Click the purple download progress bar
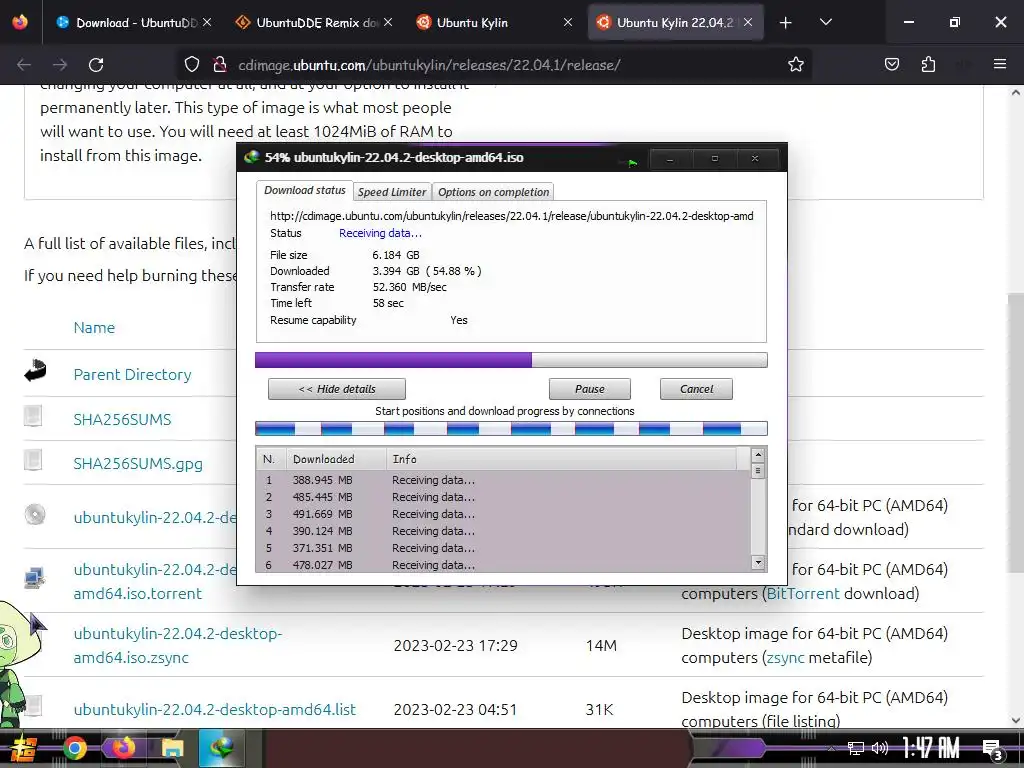Viewport: 1024px width, 768px height. [x=511, y=360]
